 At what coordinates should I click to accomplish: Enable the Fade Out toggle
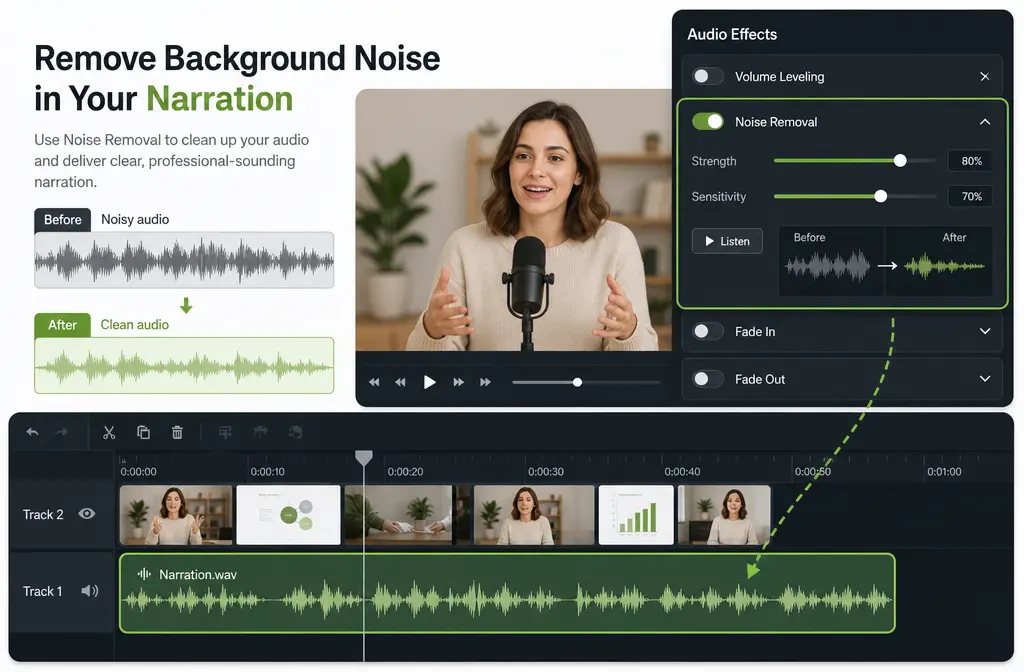coord(708,379)
